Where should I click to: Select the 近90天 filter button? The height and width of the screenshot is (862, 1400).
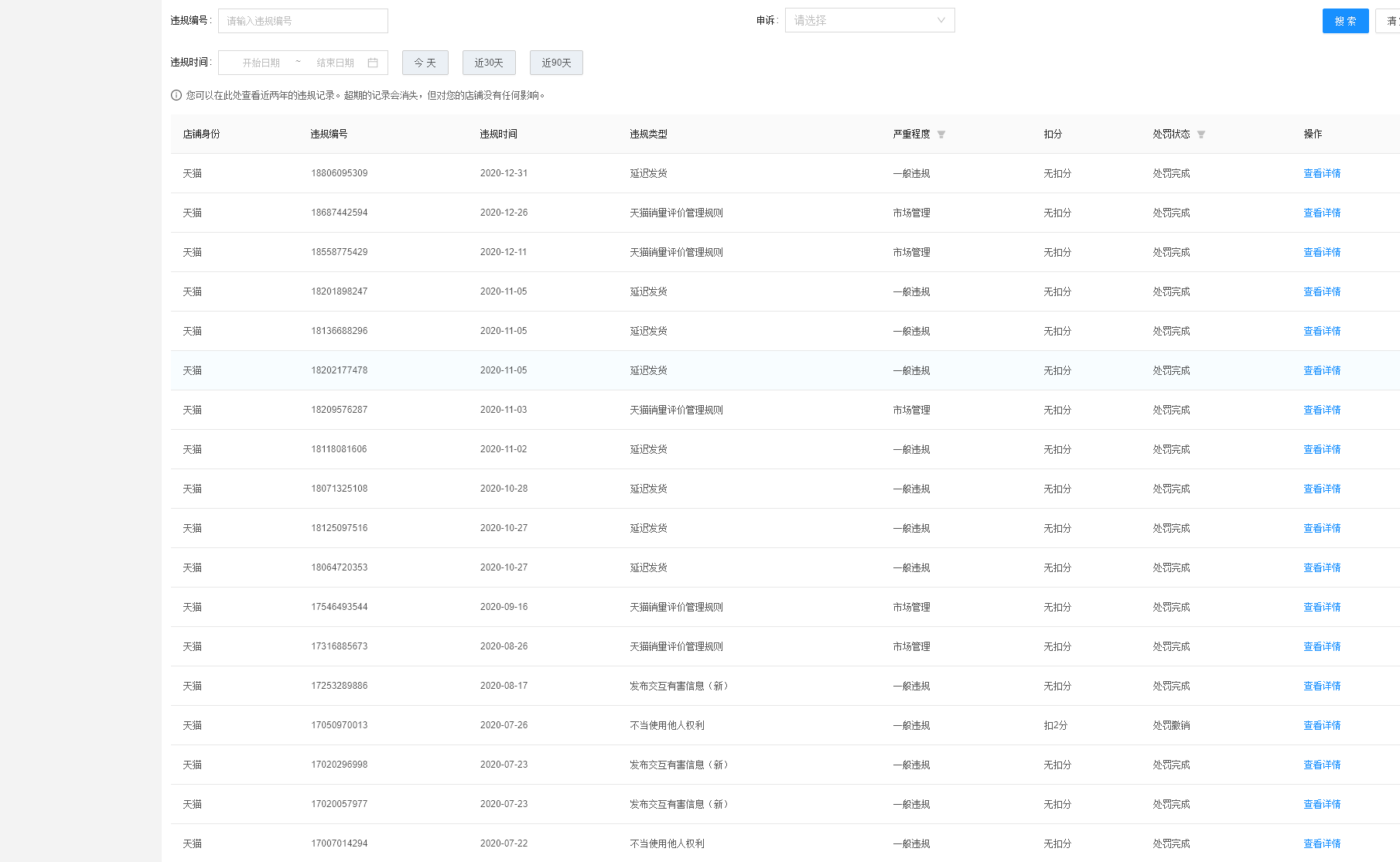(556, 63)
